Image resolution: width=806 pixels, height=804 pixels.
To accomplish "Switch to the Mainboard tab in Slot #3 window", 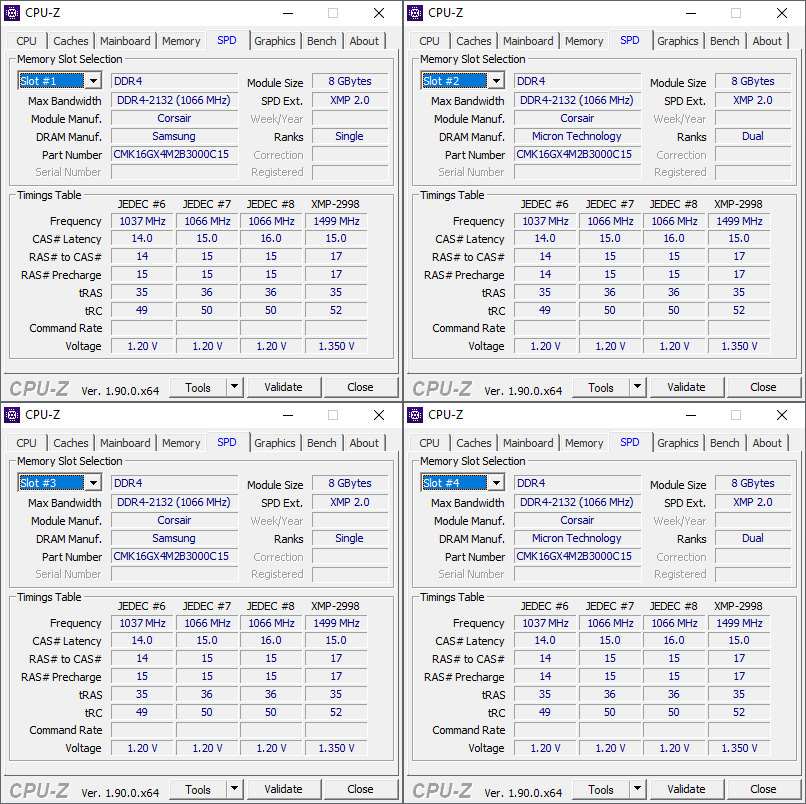I will (x=125, y=443).
